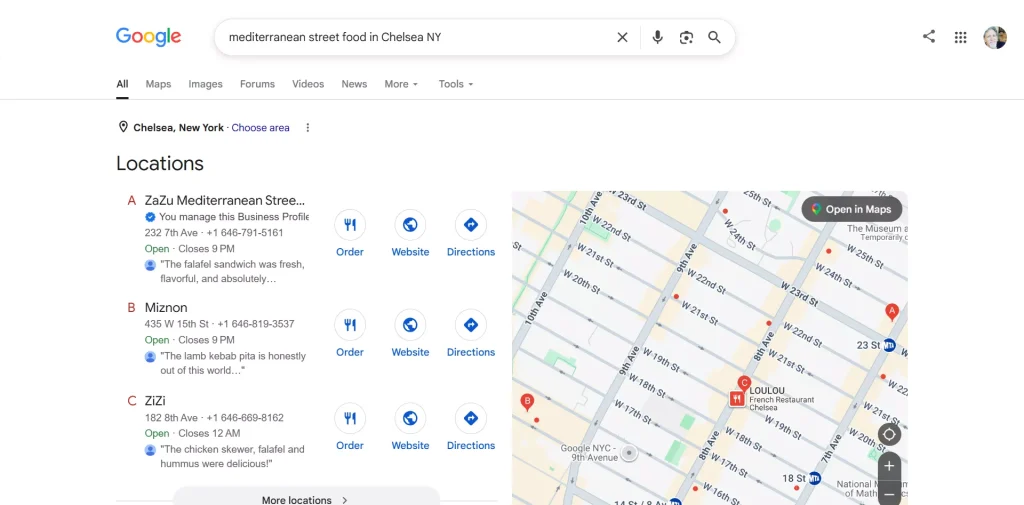Zoom in the map with the plus button
Screen dimensions: 1024x505
[x=889, y=466]
